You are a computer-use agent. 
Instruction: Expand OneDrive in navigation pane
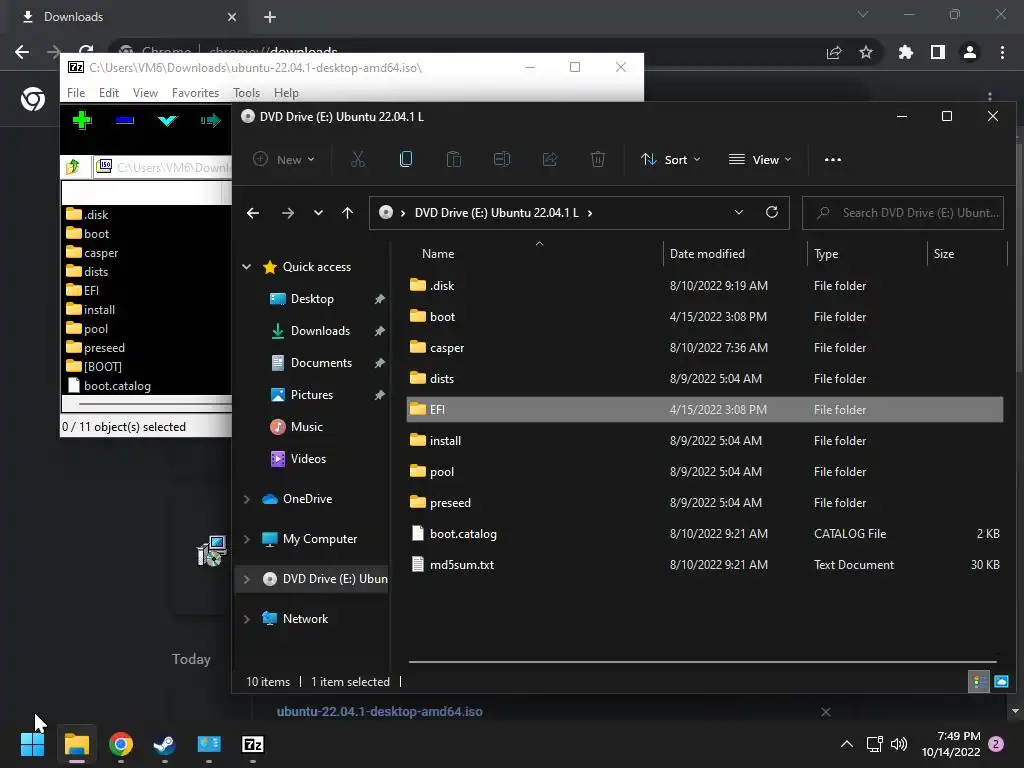click(247, 499)
